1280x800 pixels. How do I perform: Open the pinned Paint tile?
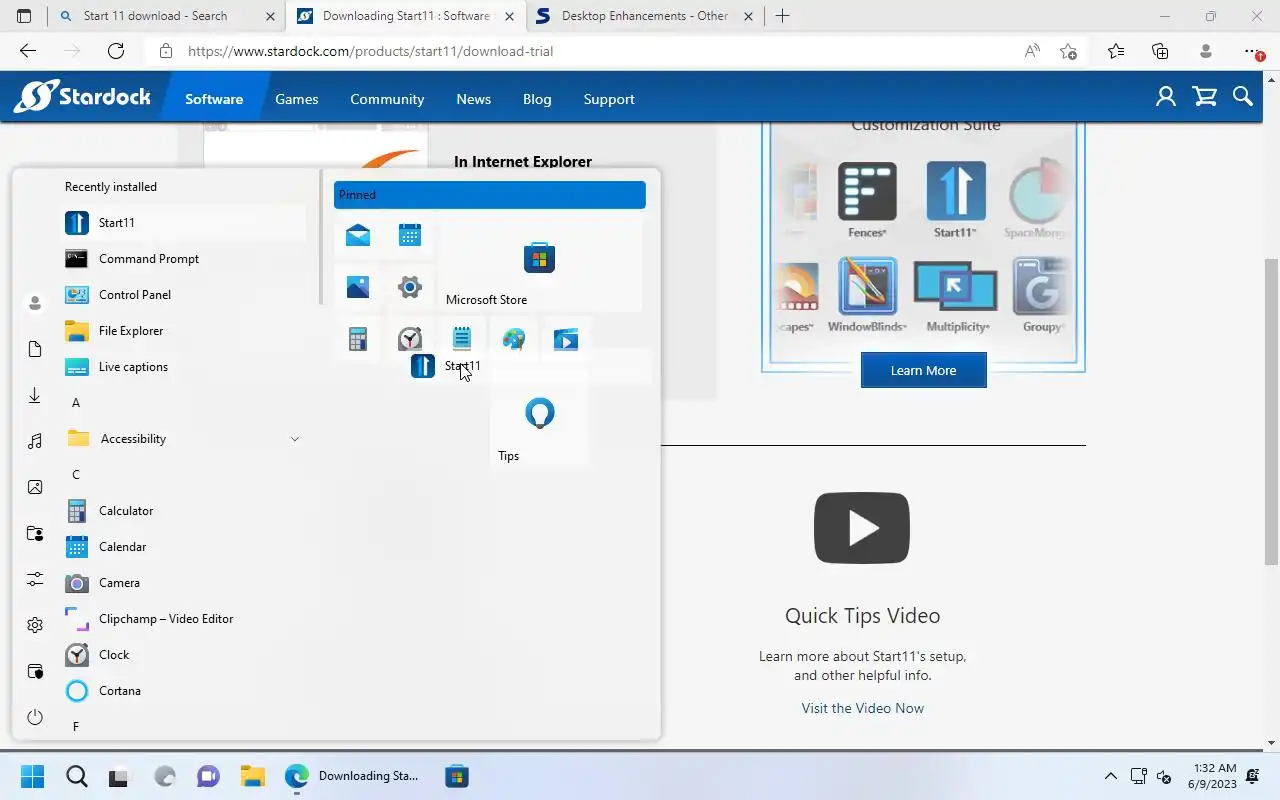pos(514,339)
